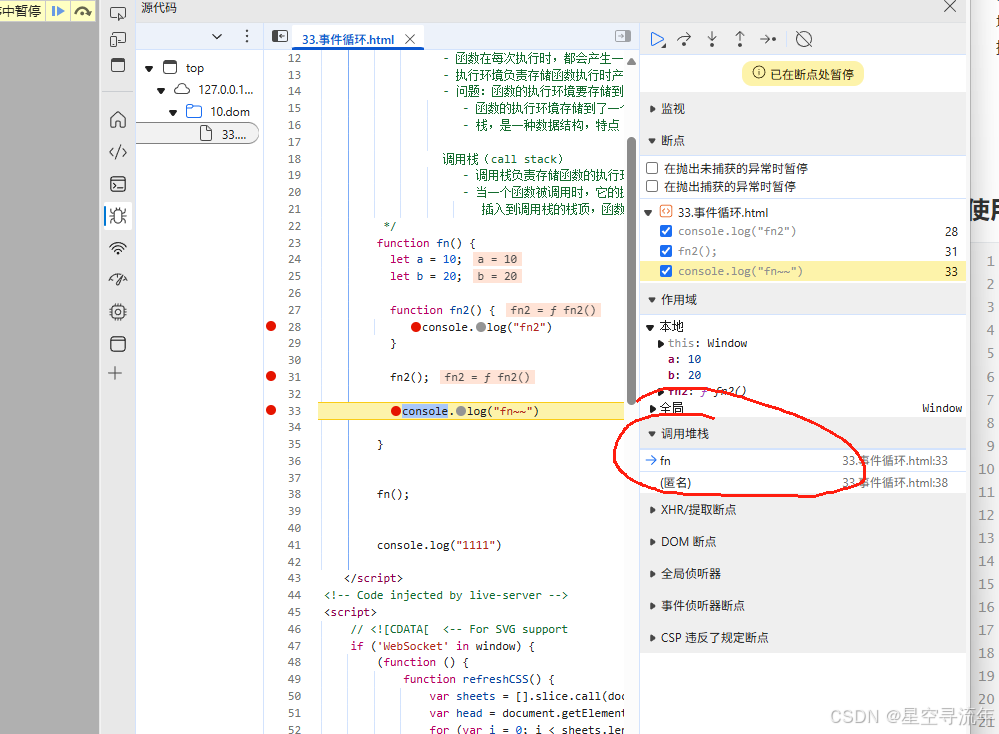The width and height of the screenshot is (999, 734).
Task: Open navigator more options dots
Action: tap(247, 36)
